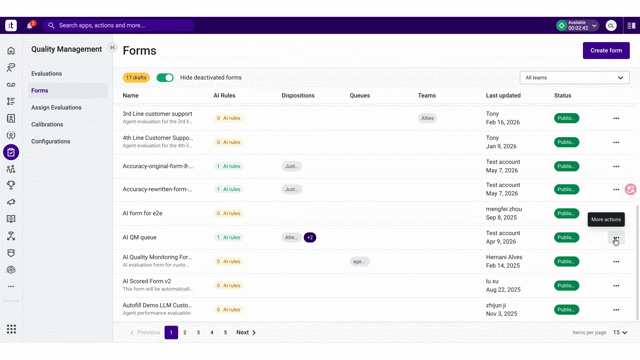Go to Next page of forms
The image size is (640, 360).
(x=246, y=332)
